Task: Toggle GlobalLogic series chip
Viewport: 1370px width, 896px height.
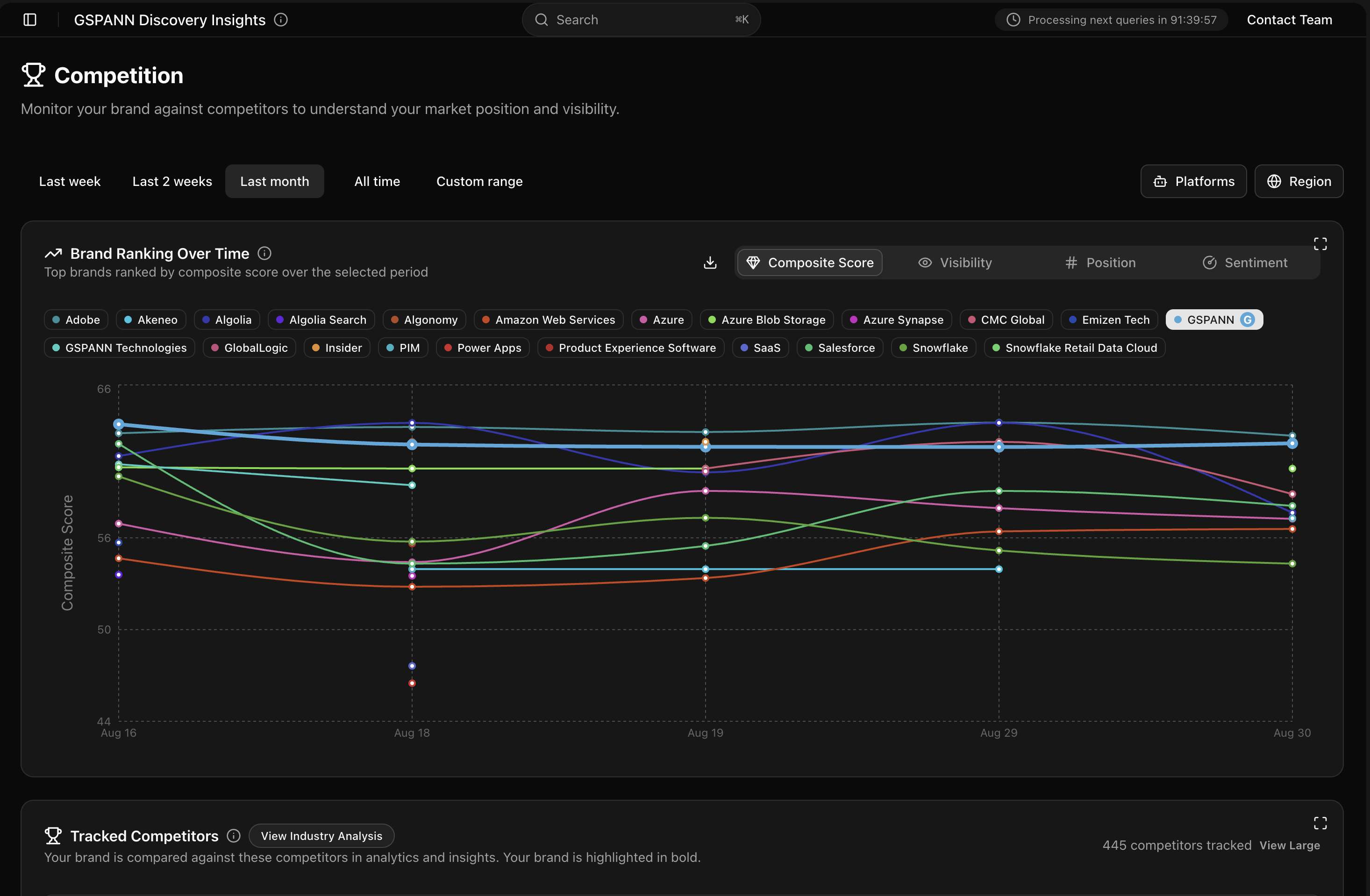Action: click(249, 348)
